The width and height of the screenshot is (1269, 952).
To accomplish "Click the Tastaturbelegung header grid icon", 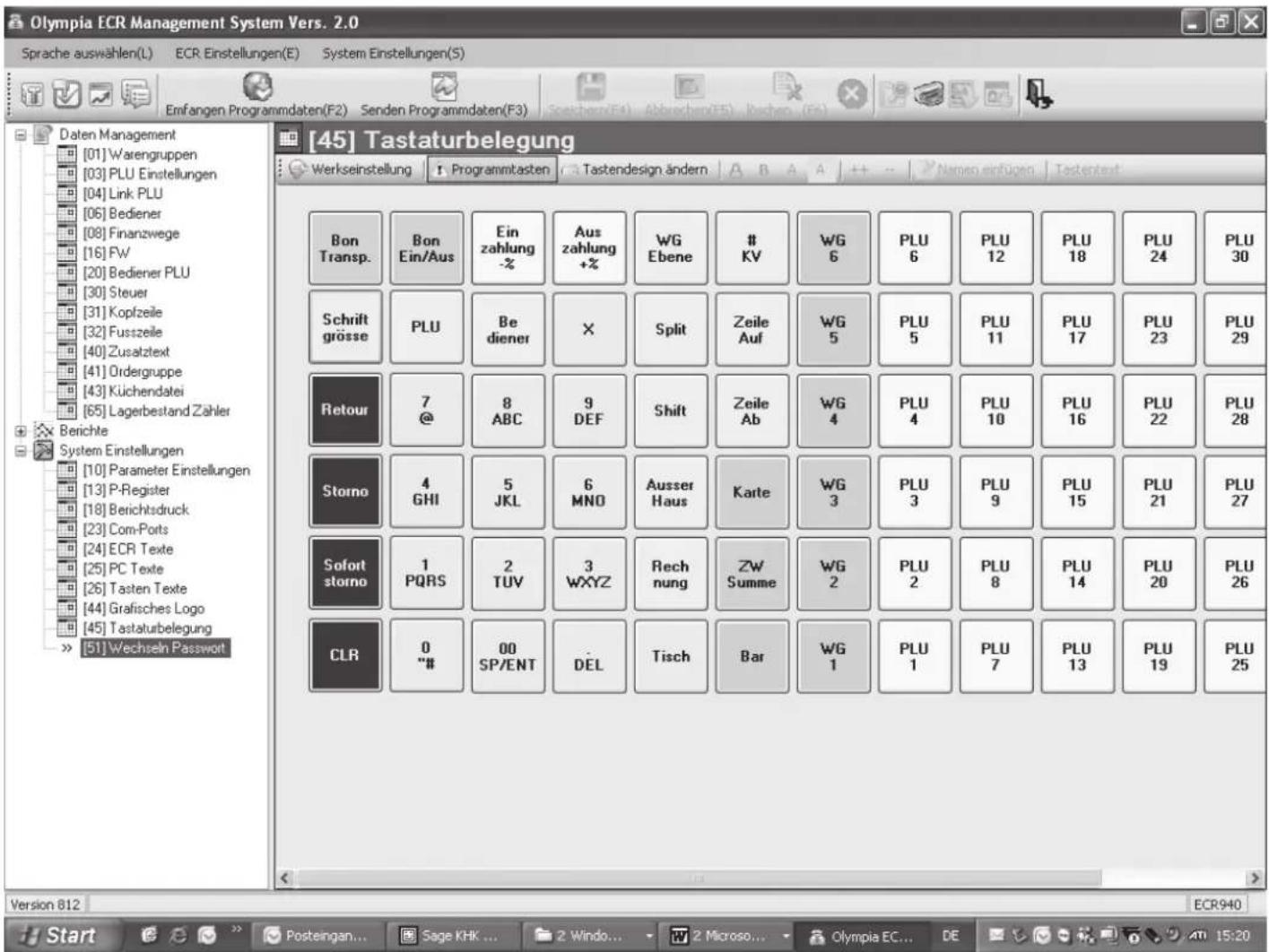I will (x=289, y=139).
